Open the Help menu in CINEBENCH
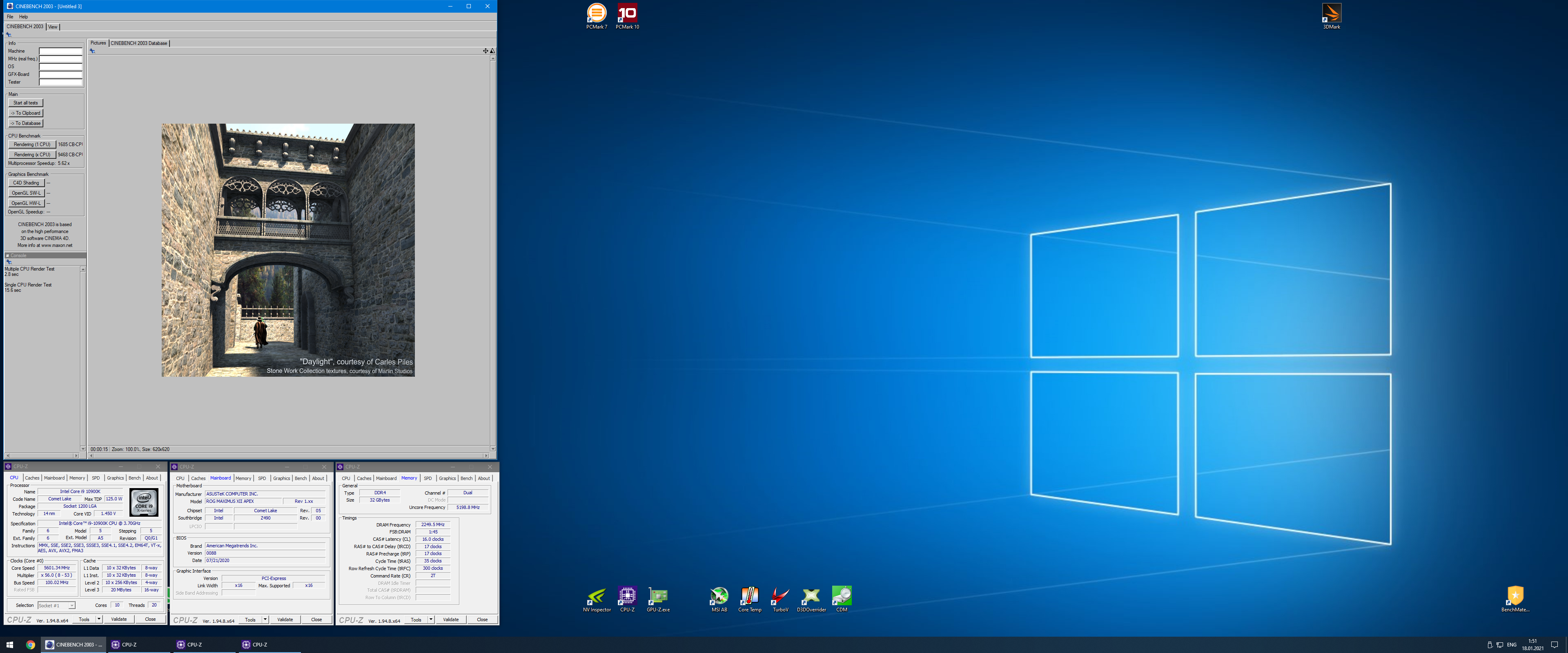 coord(23,16)
